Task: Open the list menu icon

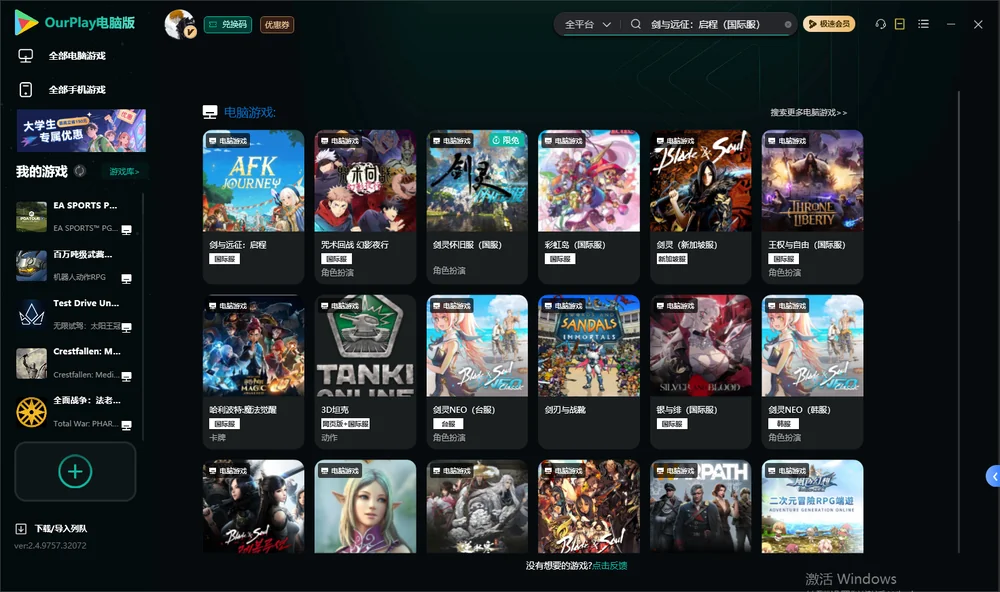Action: [923, 24]
